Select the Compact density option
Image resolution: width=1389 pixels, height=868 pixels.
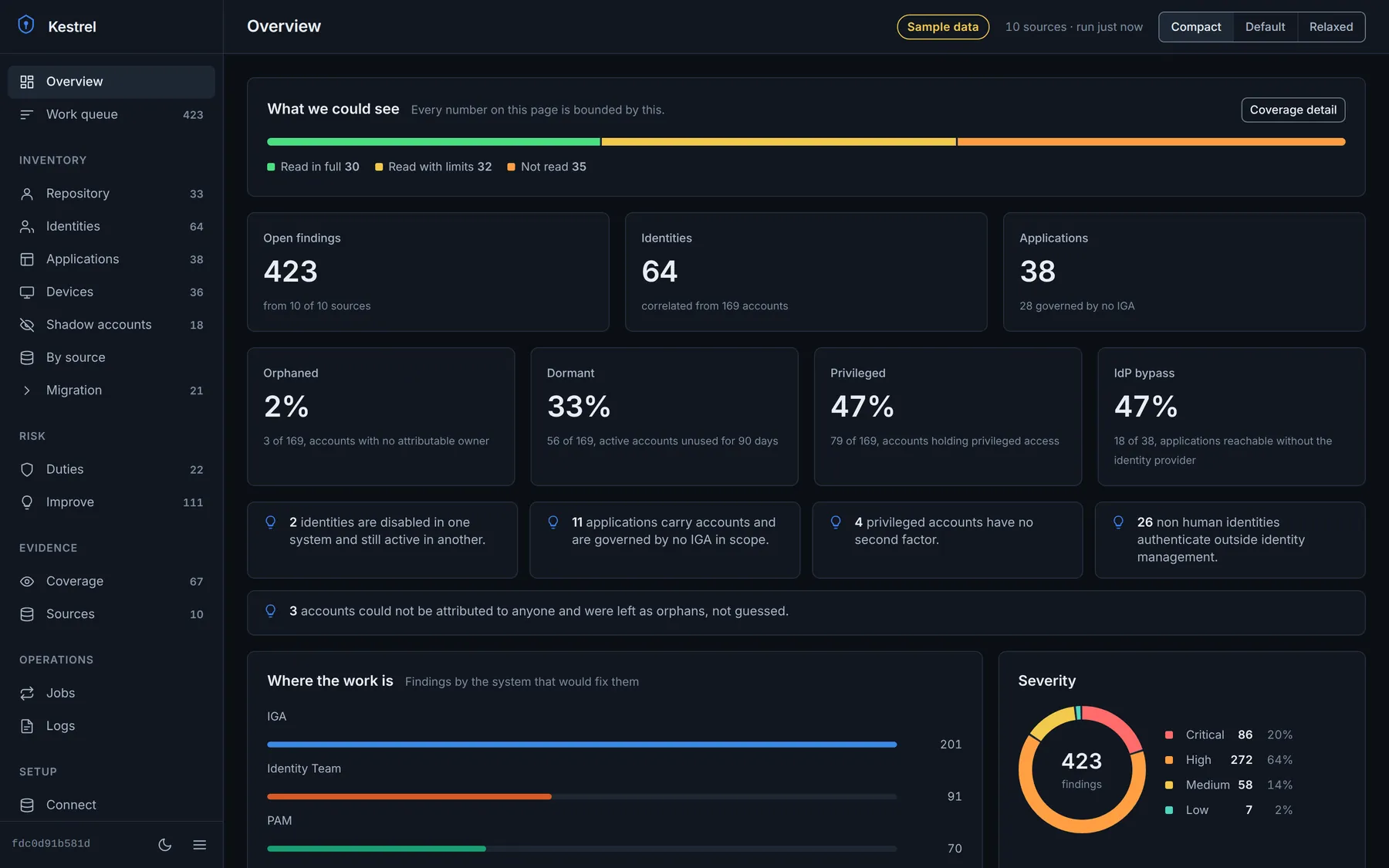click(1196, 27)
